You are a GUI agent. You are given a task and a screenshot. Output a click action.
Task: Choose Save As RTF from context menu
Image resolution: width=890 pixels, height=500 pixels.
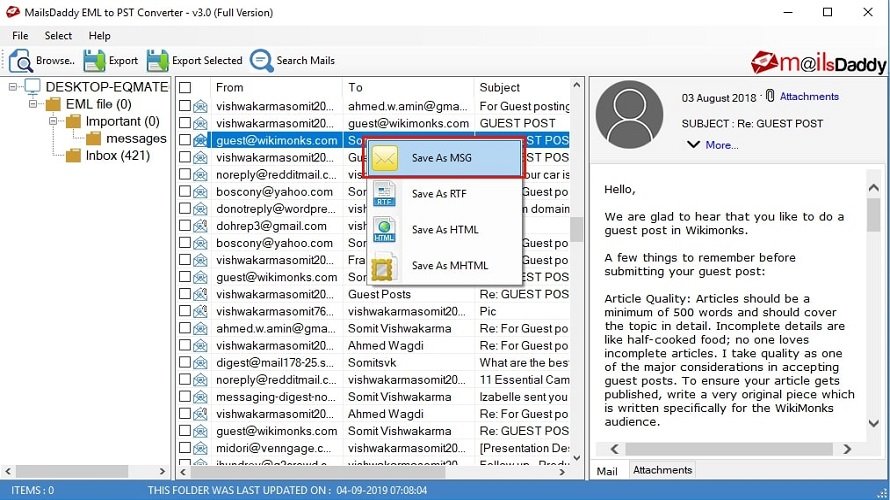(x=445, y=194)
